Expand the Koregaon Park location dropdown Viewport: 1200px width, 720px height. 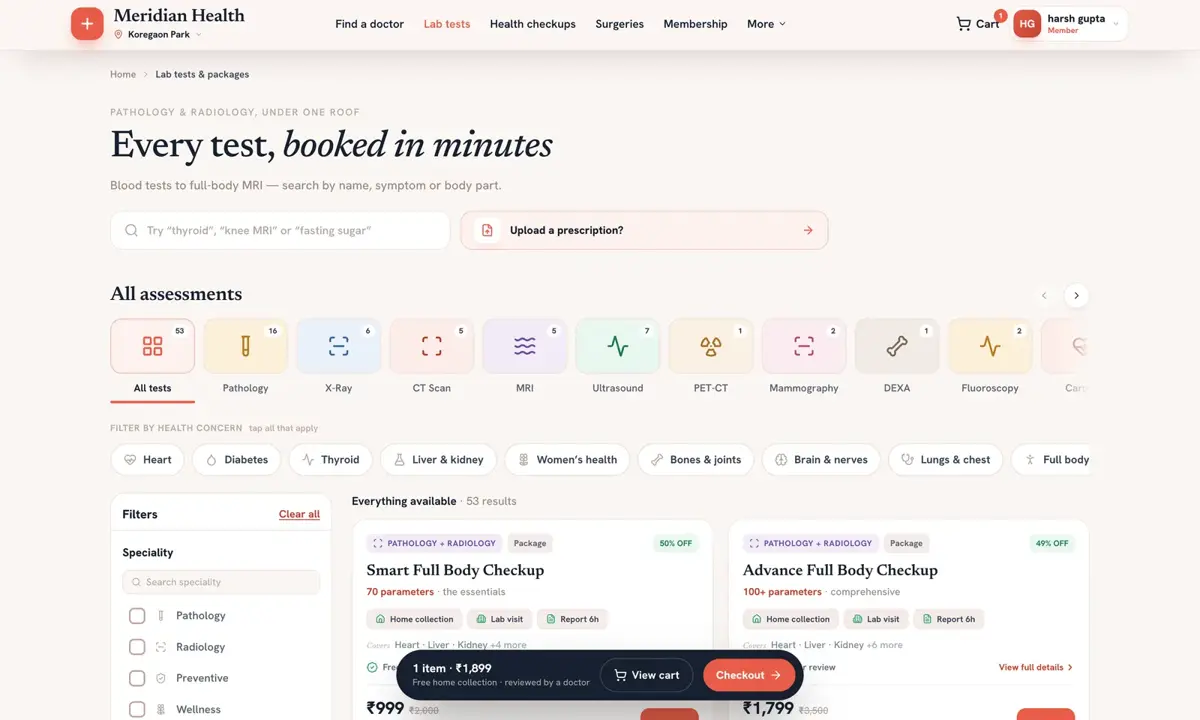tap(158, 35)
